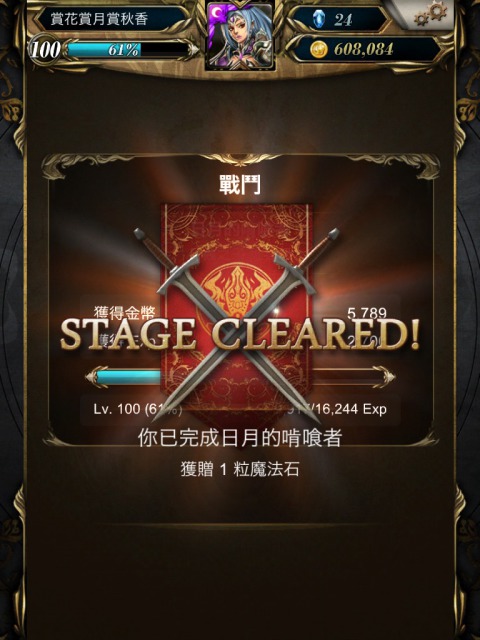Click the 獲得金幣 reward row
The width and height of the screenshot is (480, 640).
click(240, 313)
